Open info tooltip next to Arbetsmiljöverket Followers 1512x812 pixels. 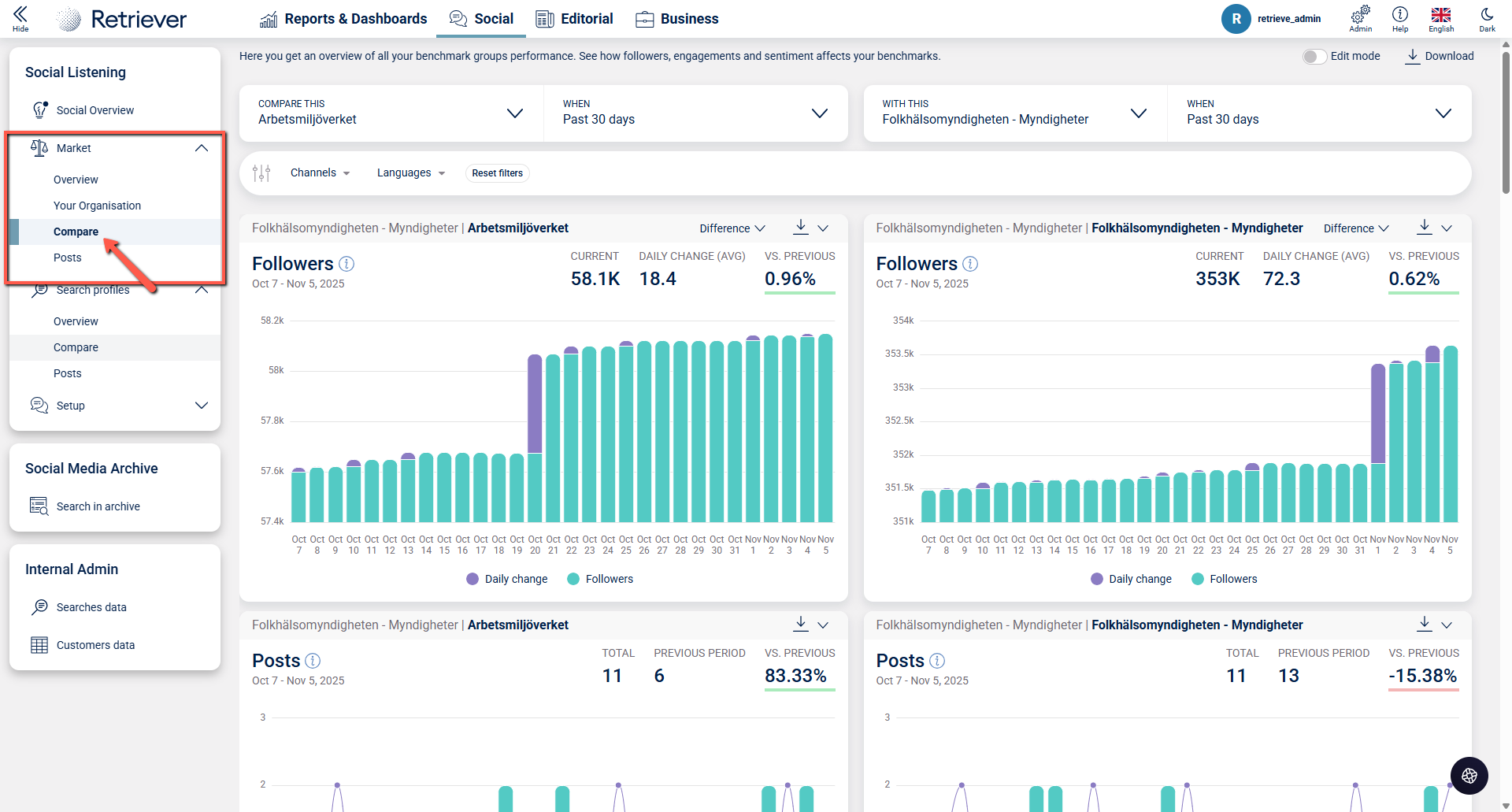(346, 264)
